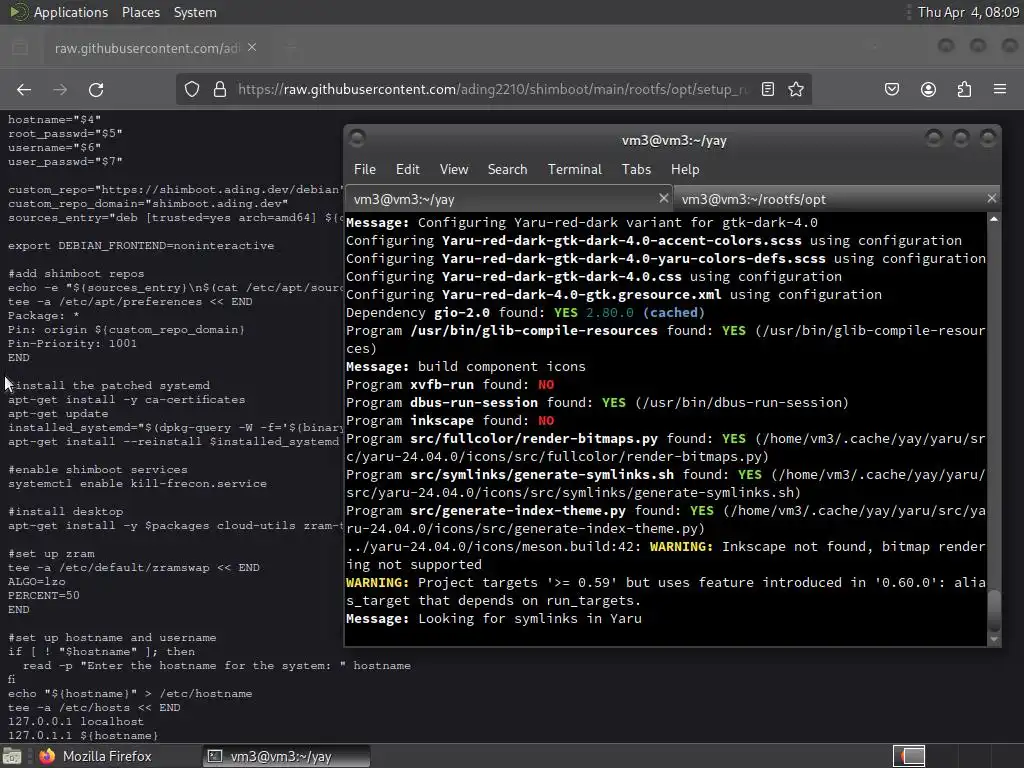Select the raw.githubusercontent.com browser tab

click(147, 48)
